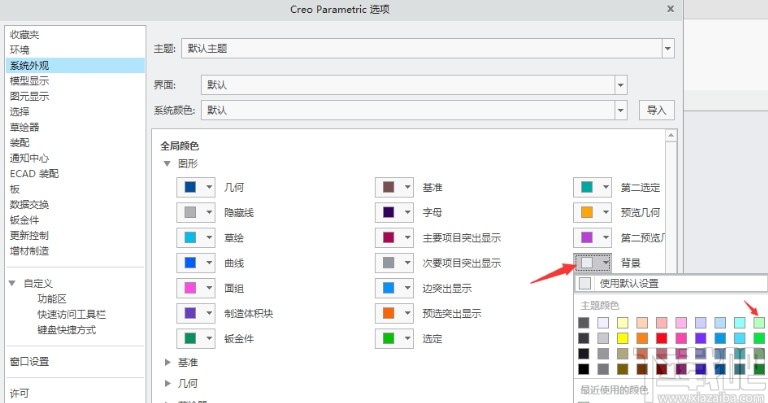Expand the 几何 section

tap(167, 383)
